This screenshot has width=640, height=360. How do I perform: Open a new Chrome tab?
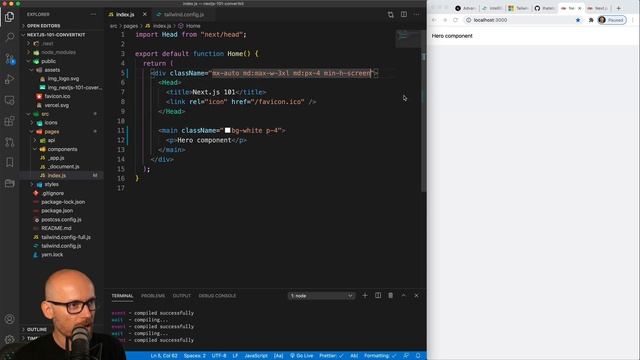pyautogui.click(x=618, y=8)
